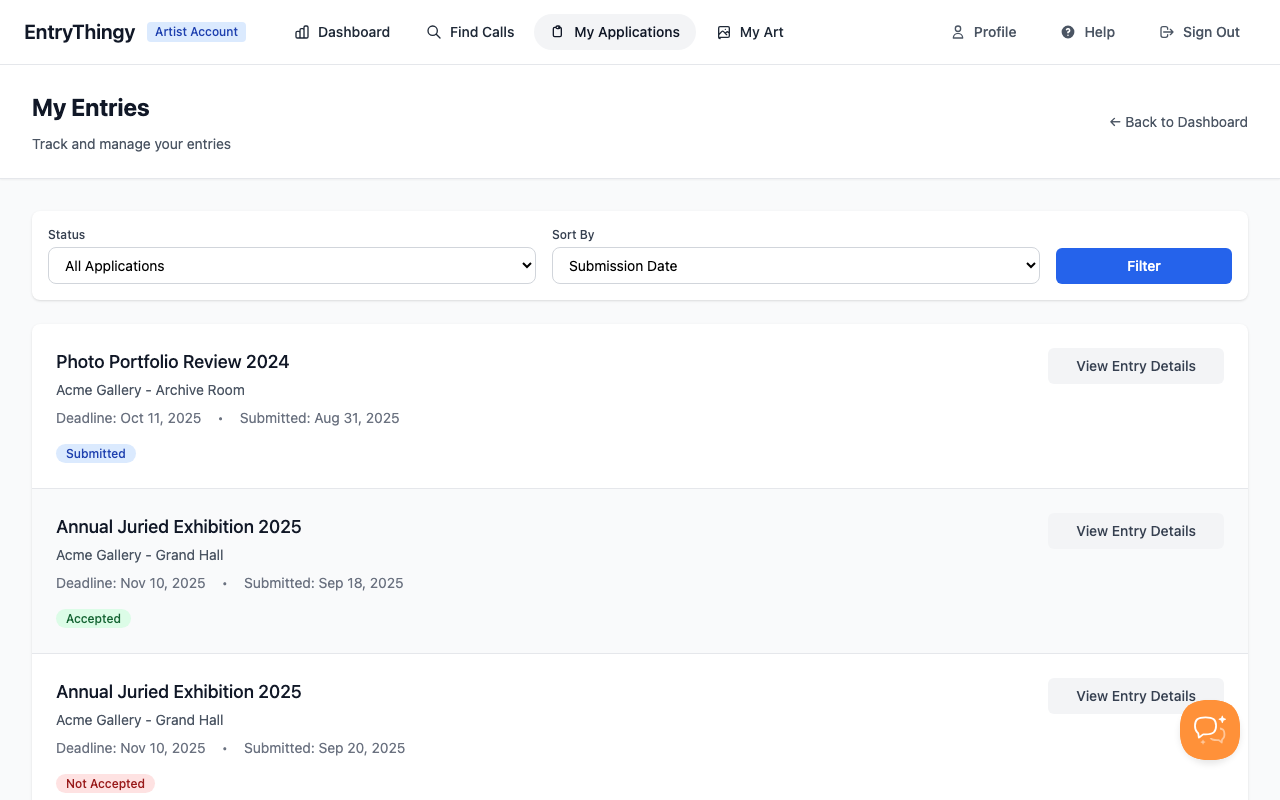Viewport: 1280px width, 800px height.
Task: Click Back to Dashboard link
Action: point(1186,122)
